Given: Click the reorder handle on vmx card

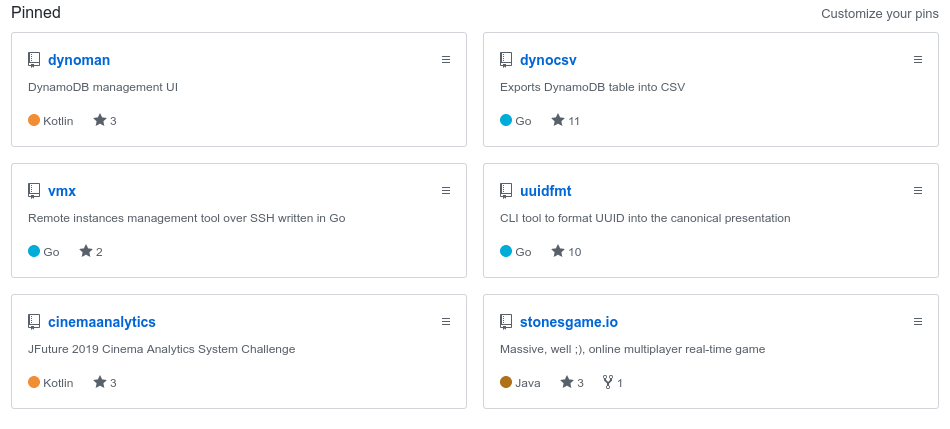Looking at the screenshot, I should [x=446, y=190].
